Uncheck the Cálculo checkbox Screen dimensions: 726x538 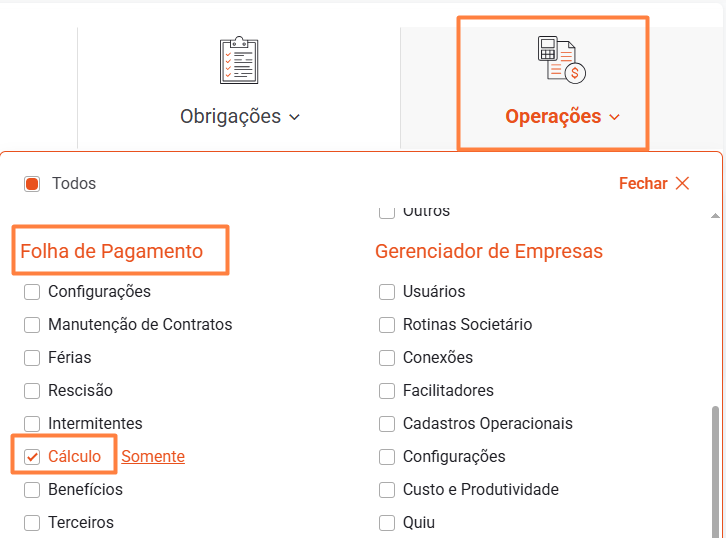32,457
